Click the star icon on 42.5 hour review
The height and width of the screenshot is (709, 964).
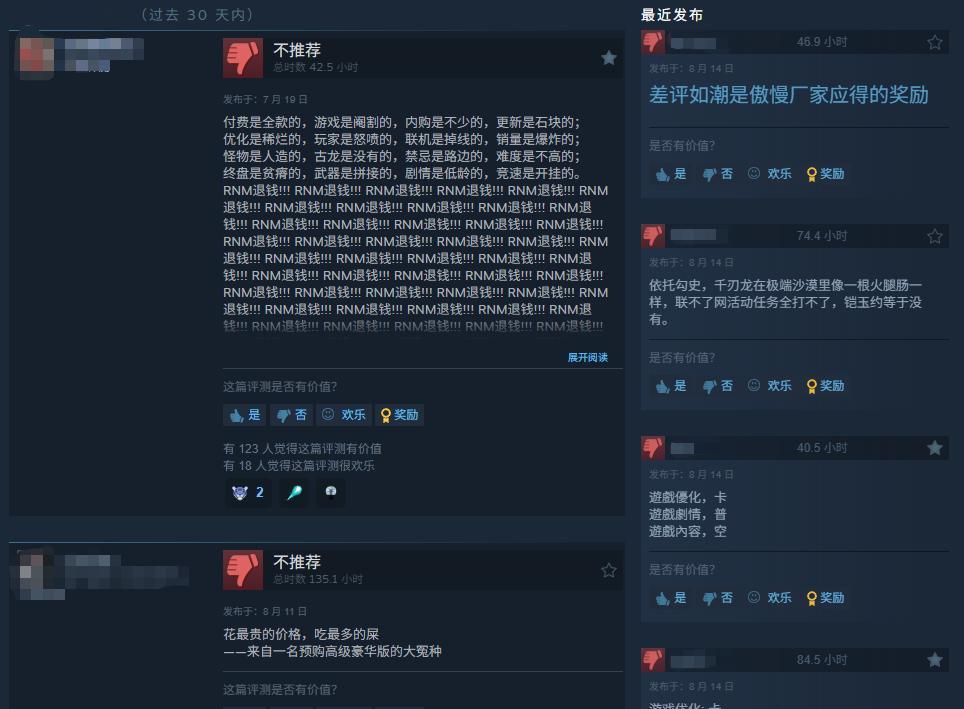tap(609, 58)
